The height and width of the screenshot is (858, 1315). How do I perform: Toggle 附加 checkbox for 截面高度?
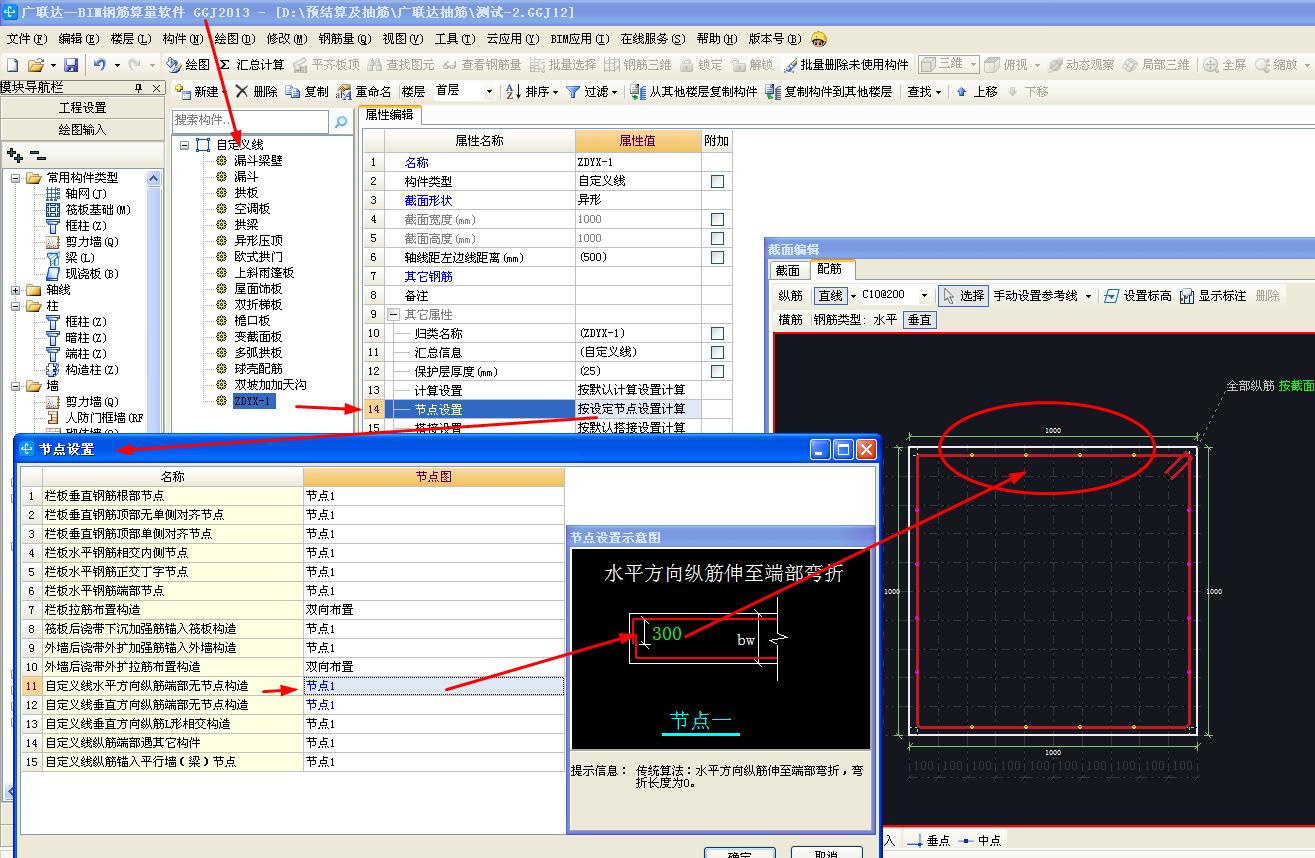click(x=717, y=238)
